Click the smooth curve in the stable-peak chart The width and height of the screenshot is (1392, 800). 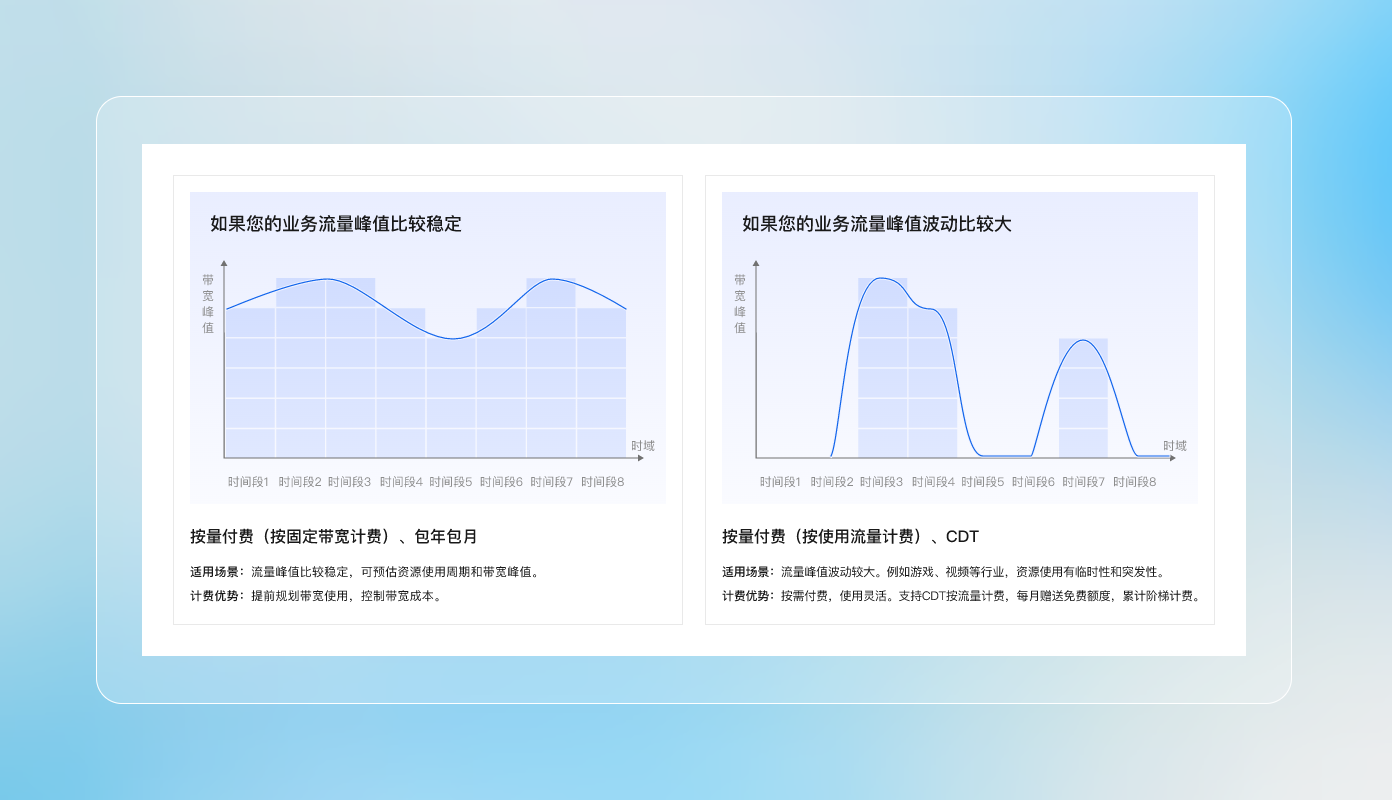[426, 308]
